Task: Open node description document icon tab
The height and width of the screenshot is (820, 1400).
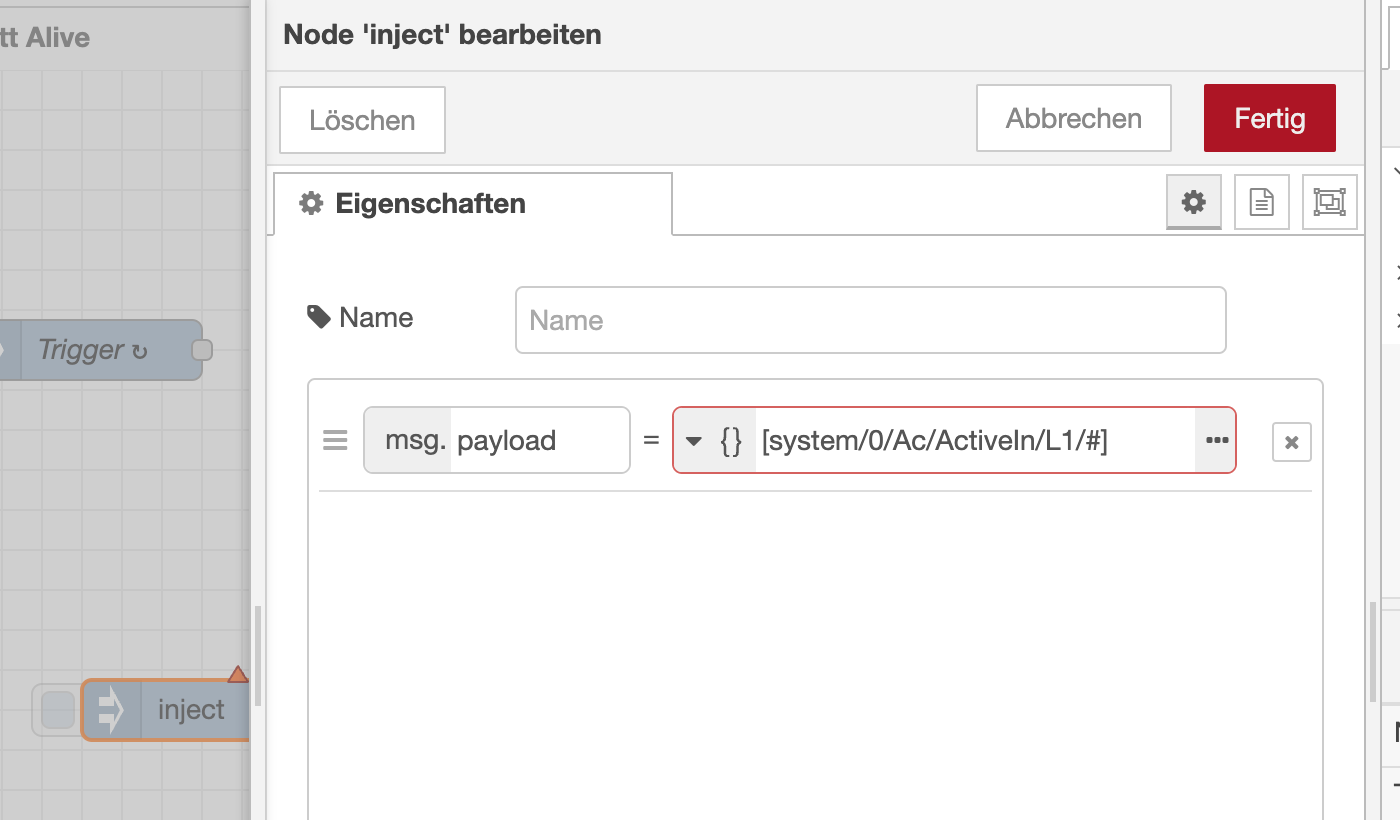Action: 1262,202
